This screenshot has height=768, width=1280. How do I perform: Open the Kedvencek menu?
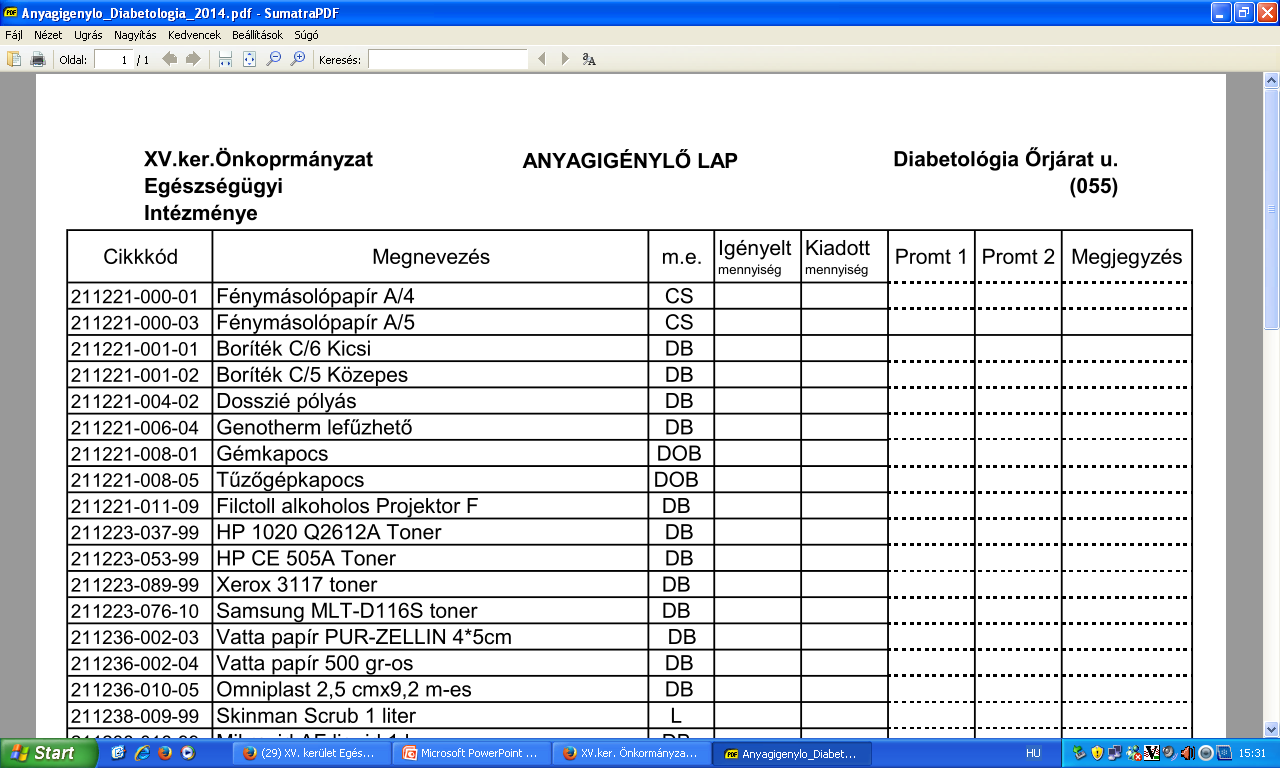194,34
